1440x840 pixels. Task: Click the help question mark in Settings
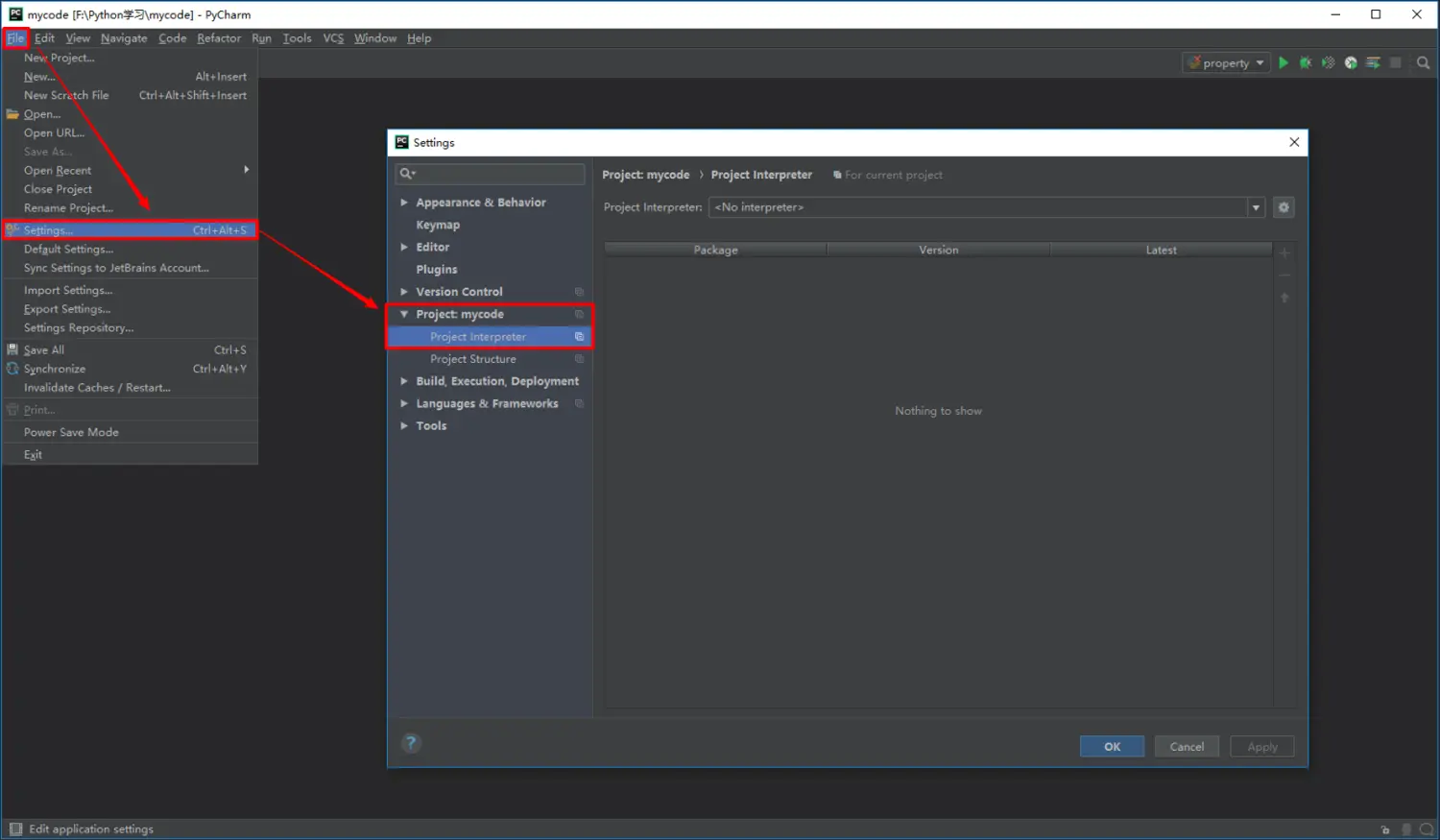tap(411, 743)
